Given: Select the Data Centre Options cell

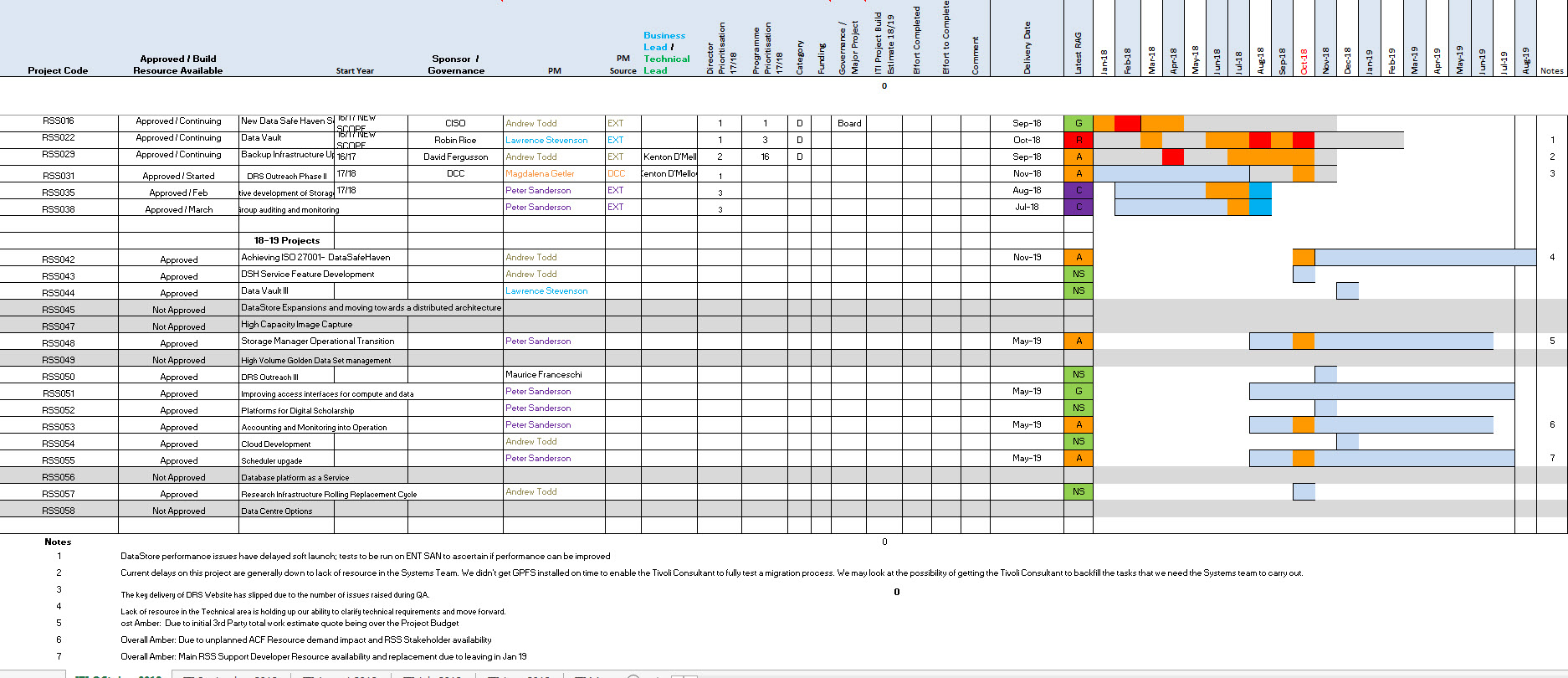Looking at the screenshot, I should 277,511.
